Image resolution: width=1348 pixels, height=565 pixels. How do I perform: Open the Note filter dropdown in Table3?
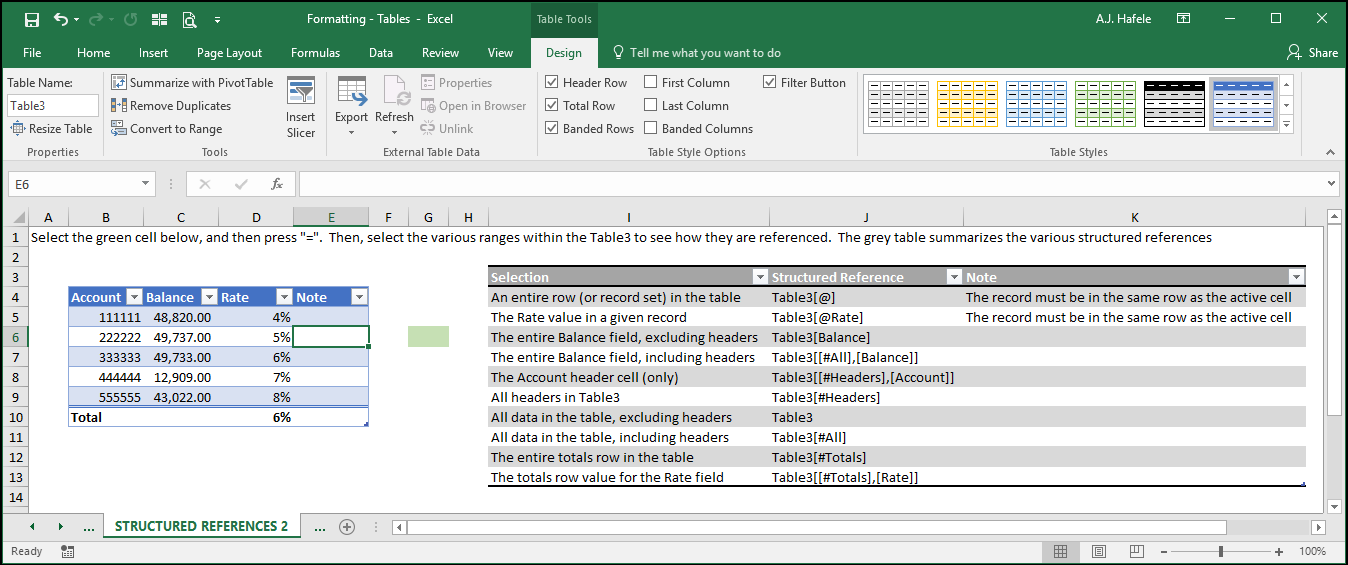pos(360,297)
